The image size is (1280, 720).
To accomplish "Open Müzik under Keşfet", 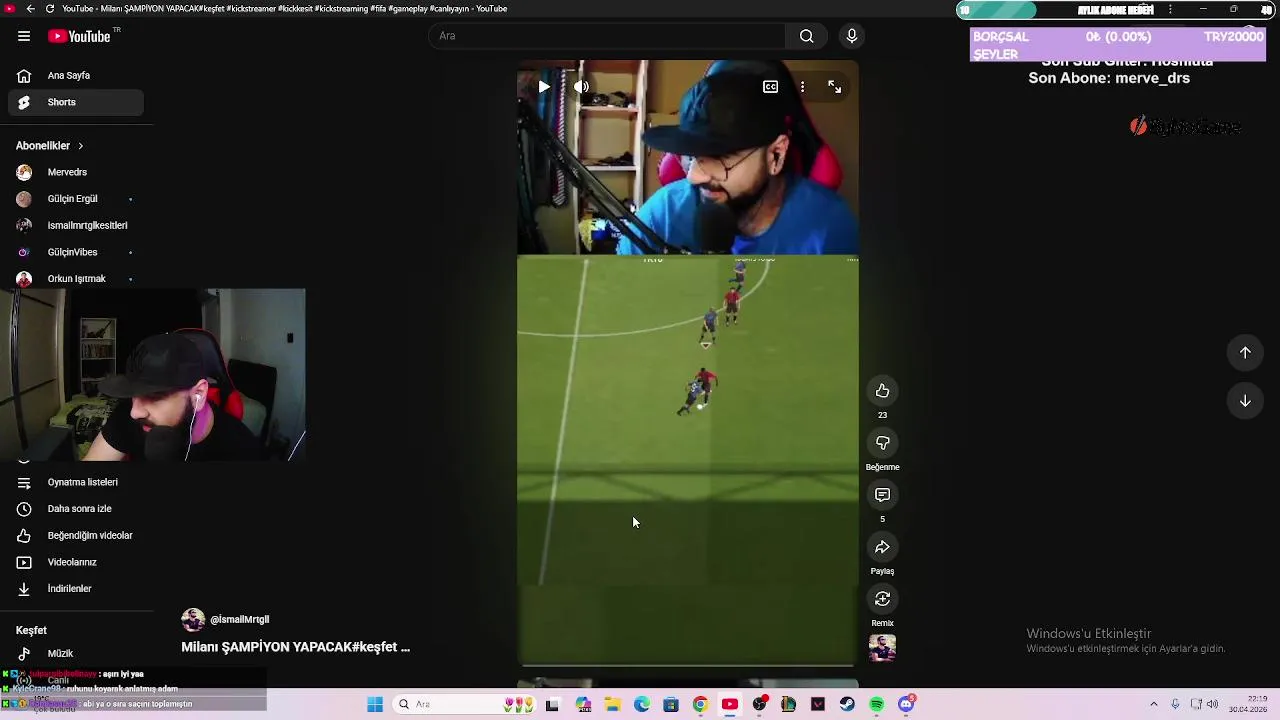I will coord(76,653).
